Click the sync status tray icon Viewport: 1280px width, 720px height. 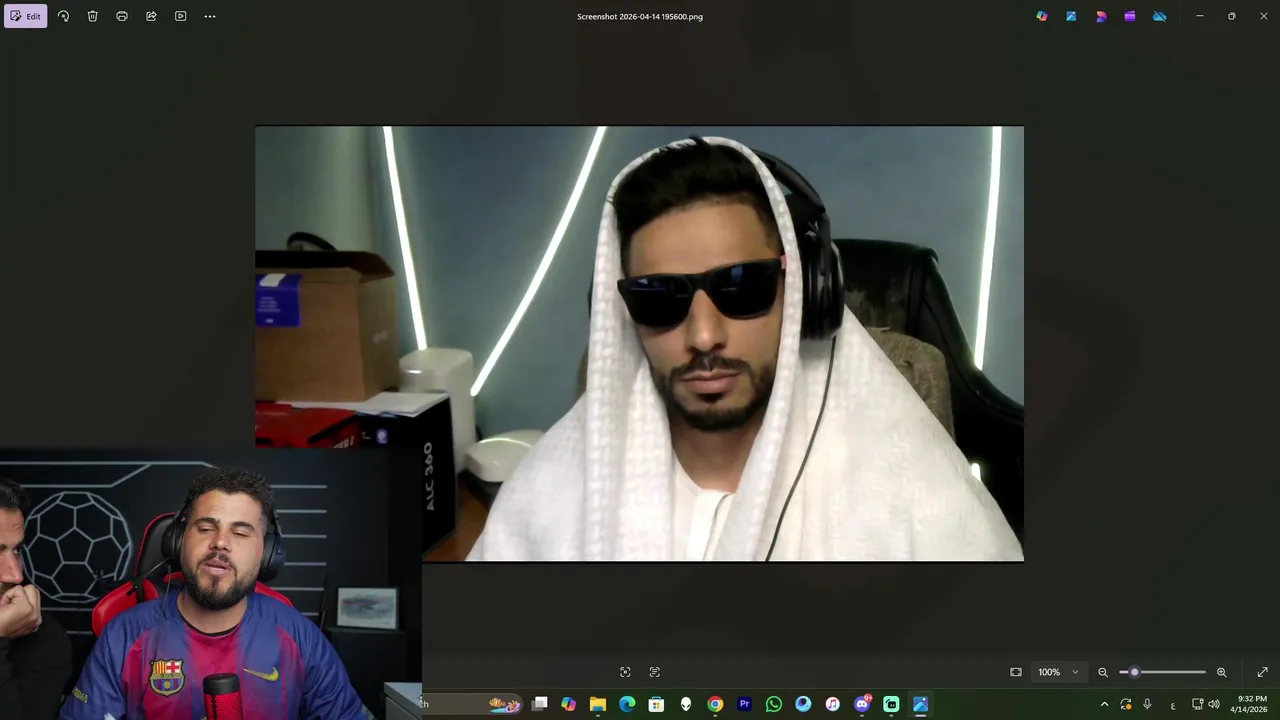(1126, 704)
